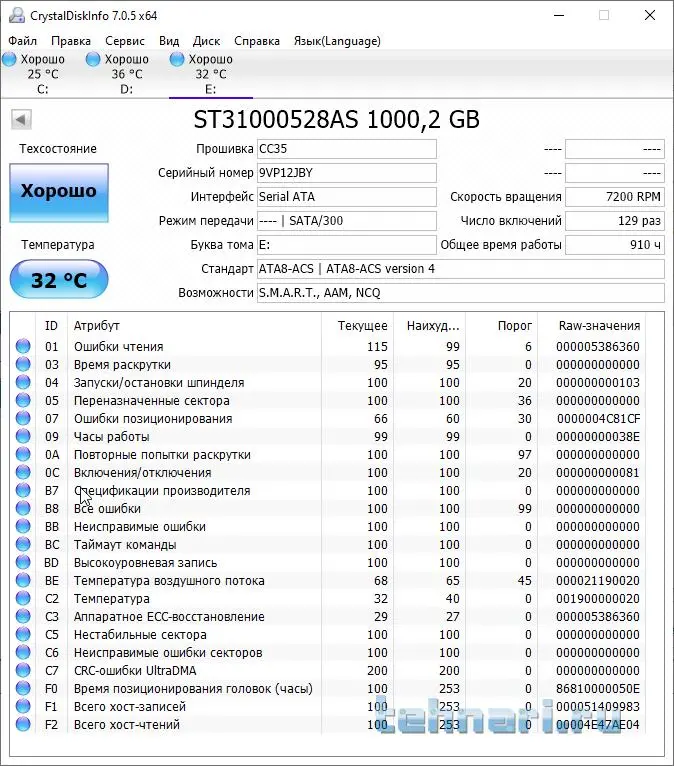
Task: Click status orb for 0A Повторные попытки раскрутки
Action: point(23,454)
